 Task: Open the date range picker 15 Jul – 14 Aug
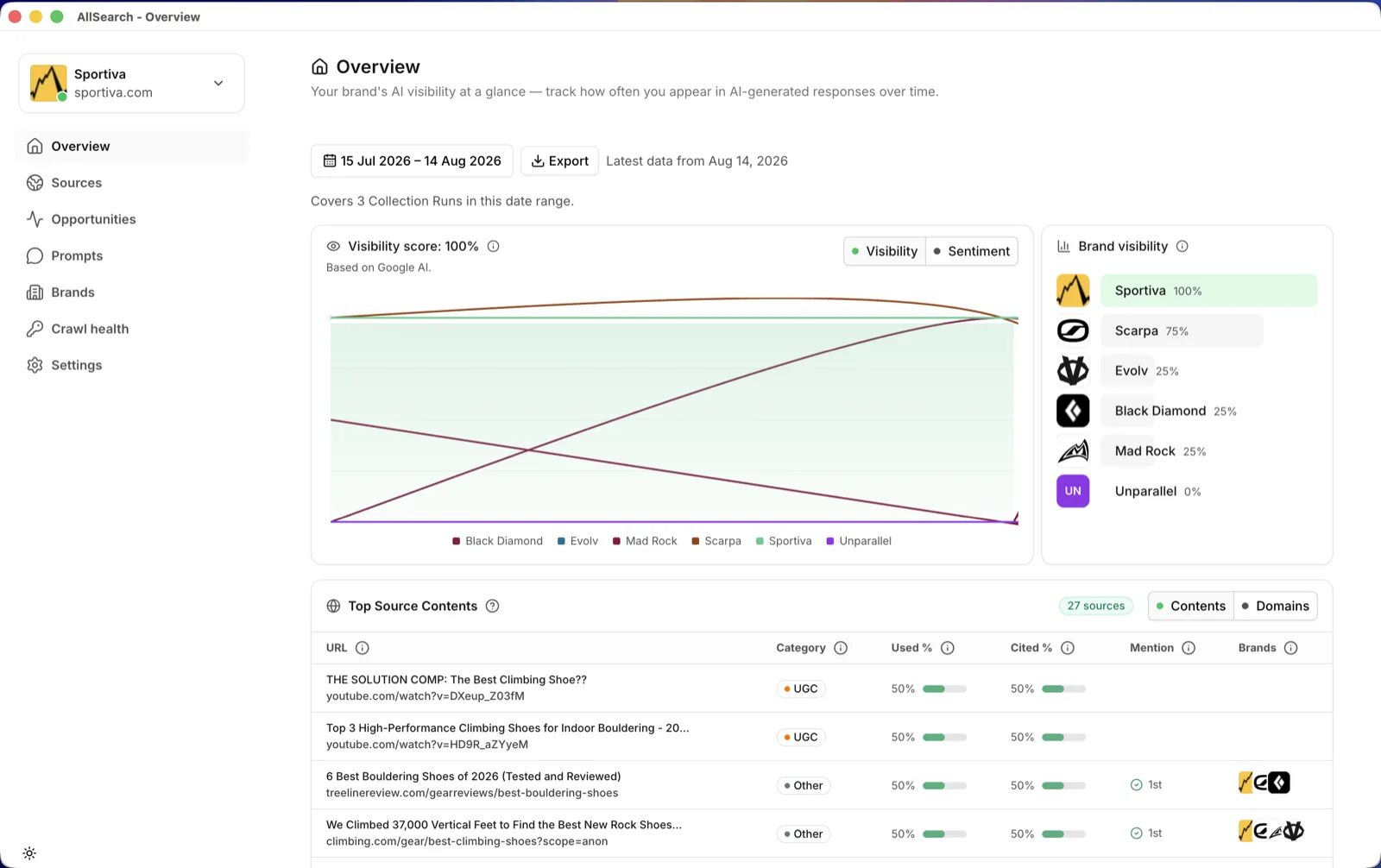coord(412,160)
